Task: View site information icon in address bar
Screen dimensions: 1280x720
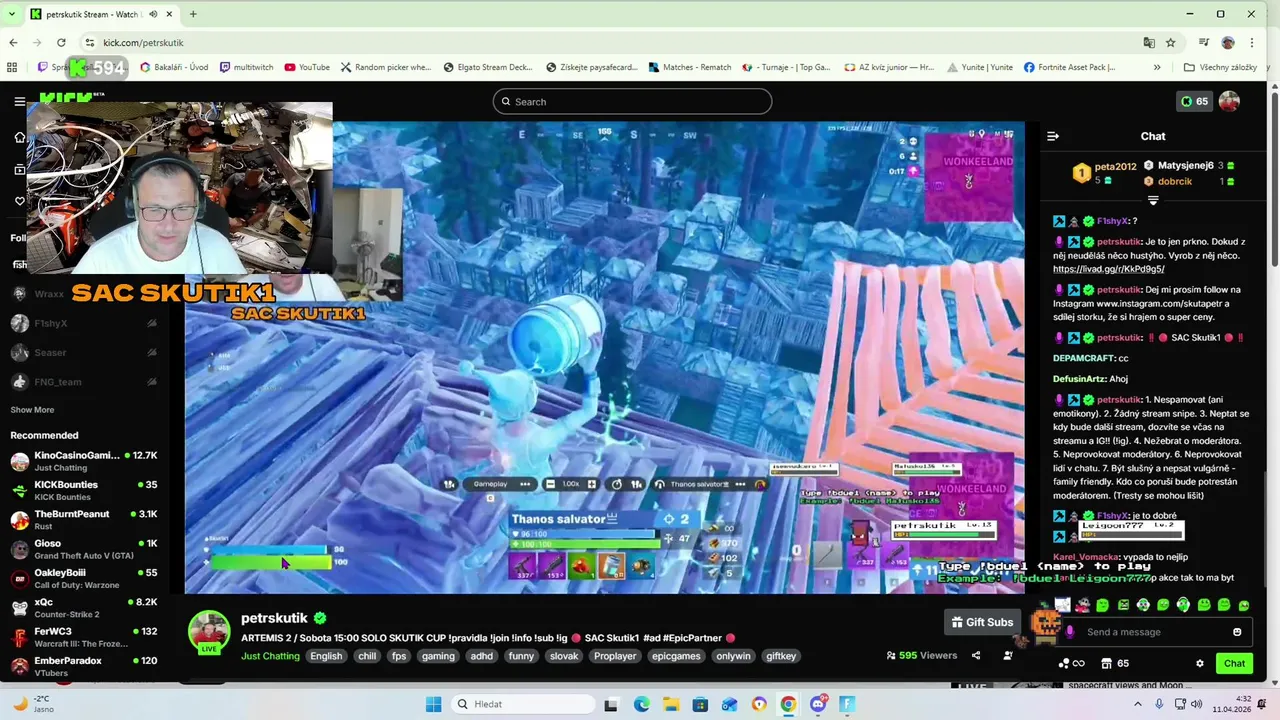Action: coord(90,43)
